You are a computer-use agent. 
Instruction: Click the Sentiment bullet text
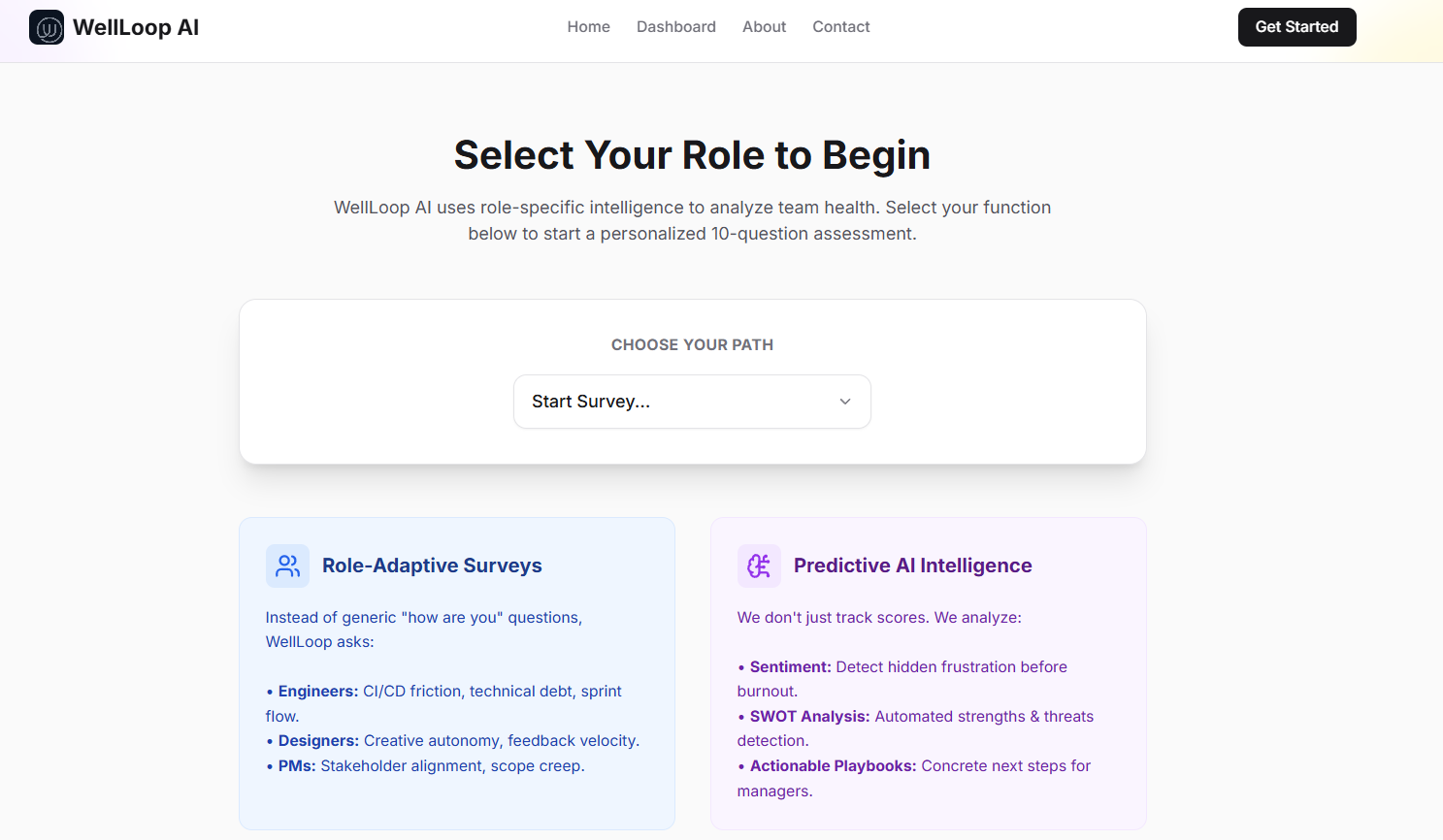coord(902,679)
